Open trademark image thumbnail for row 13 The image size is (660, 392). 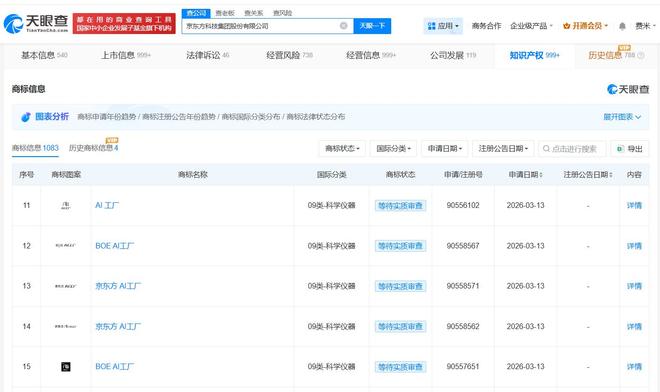point(66,286)
